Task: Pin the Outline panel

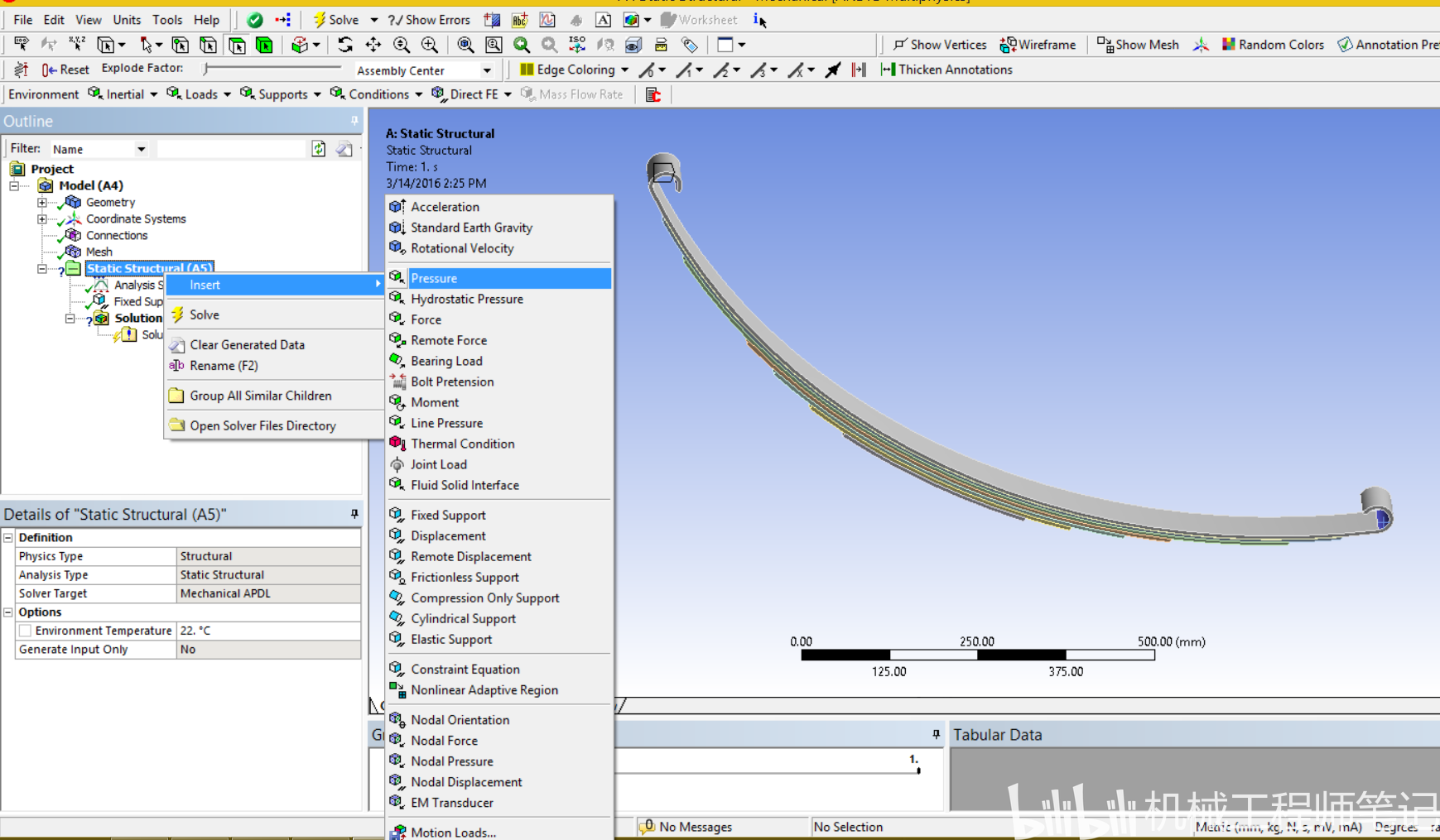Action: (x=354, y=121)
